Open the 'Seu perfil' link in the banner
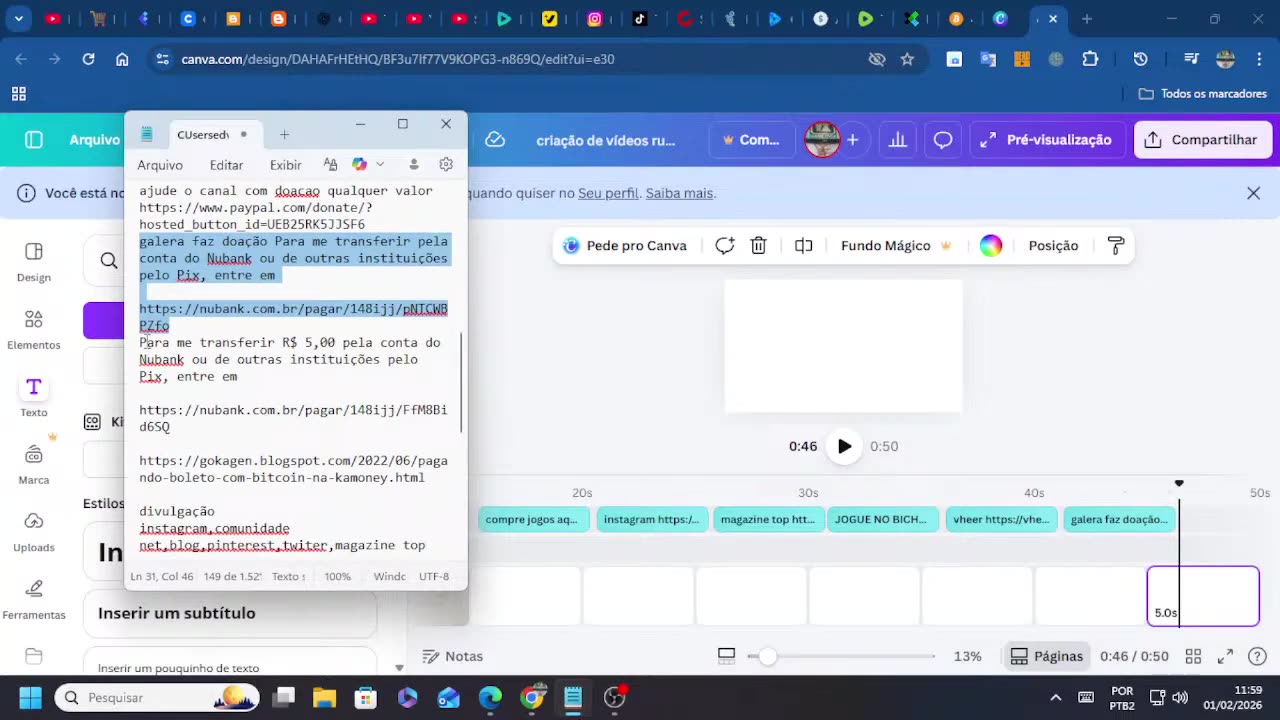The width and height of the screenshot is (1280, 720). 608,193
